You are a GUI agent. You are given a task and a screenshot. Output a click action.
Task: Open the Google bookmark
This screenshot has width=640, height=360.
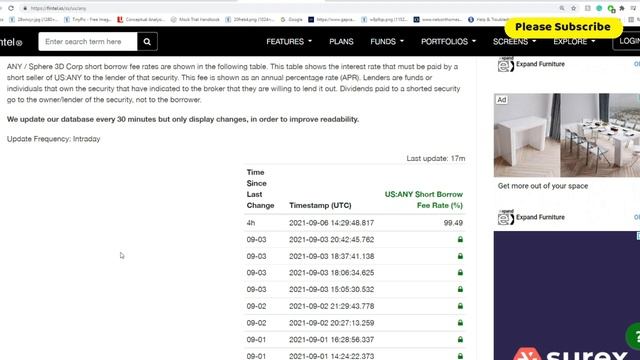[x=291, y=19]
